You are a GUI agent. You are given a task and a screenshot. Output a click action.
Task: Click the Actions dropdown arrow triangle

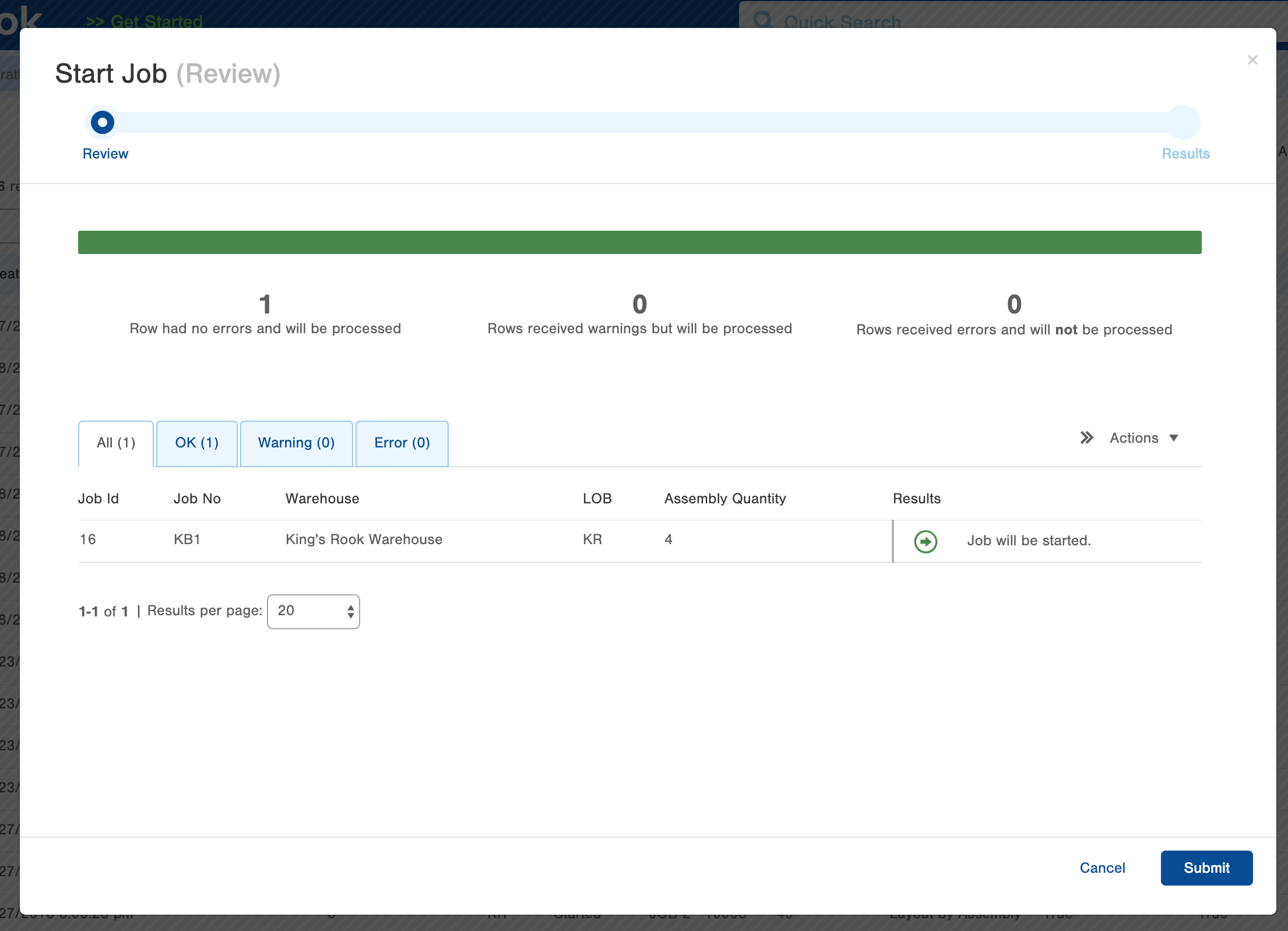click(1174, 438)
